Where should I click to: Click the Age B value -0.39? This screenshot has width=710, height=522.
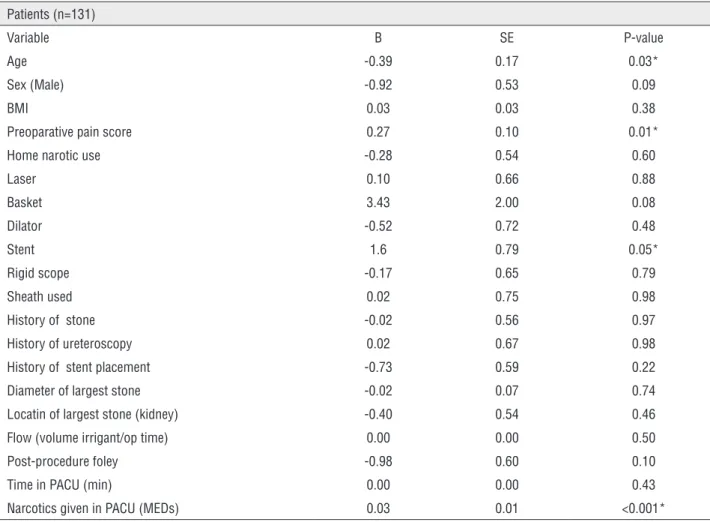coord(378,61)
